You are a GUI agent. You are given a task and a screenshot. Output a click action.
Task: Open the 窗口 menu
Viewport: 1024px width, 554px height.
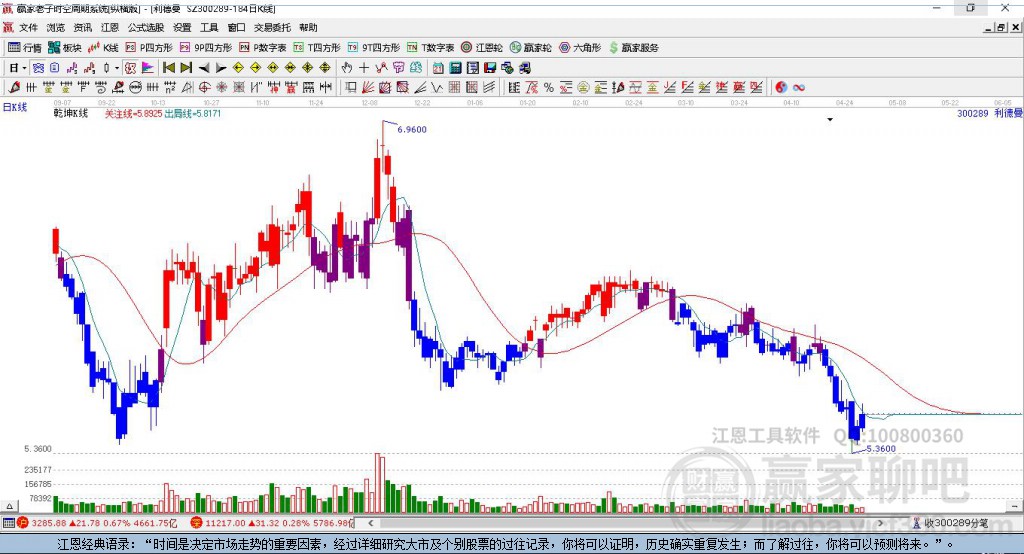coord(236,27)
